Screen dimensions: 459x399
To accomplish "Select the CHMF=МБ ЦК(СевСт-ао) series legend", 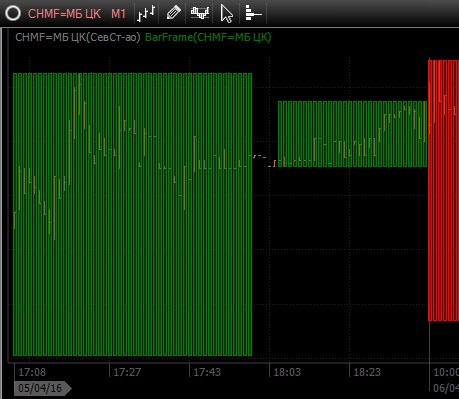I will pos(78,37).
